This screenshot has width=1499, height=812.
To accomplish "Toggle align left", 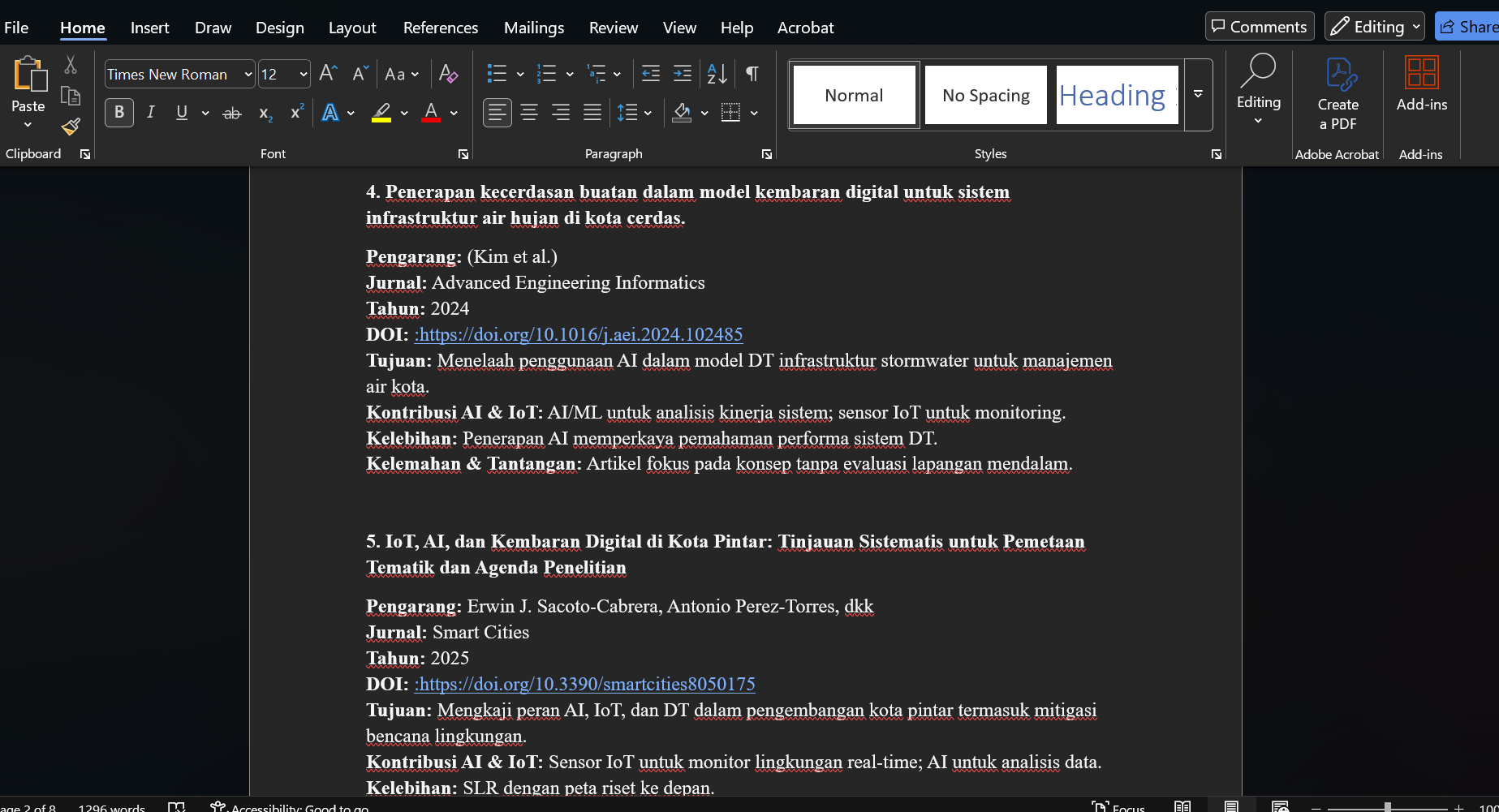I will tap(498, 113).
